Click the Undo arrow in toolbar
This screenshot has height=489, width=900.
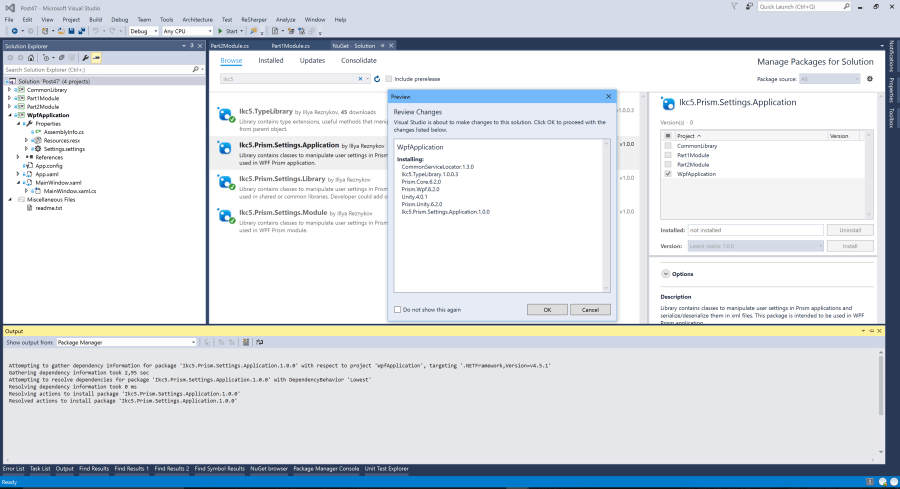click(96, 31)
